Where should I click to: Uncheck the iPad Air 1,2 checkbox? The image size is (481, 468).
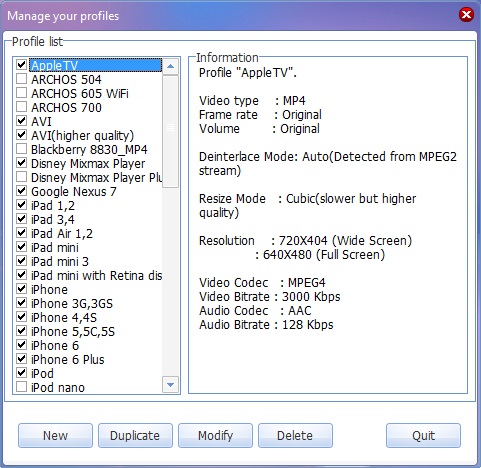pos(22,233)
